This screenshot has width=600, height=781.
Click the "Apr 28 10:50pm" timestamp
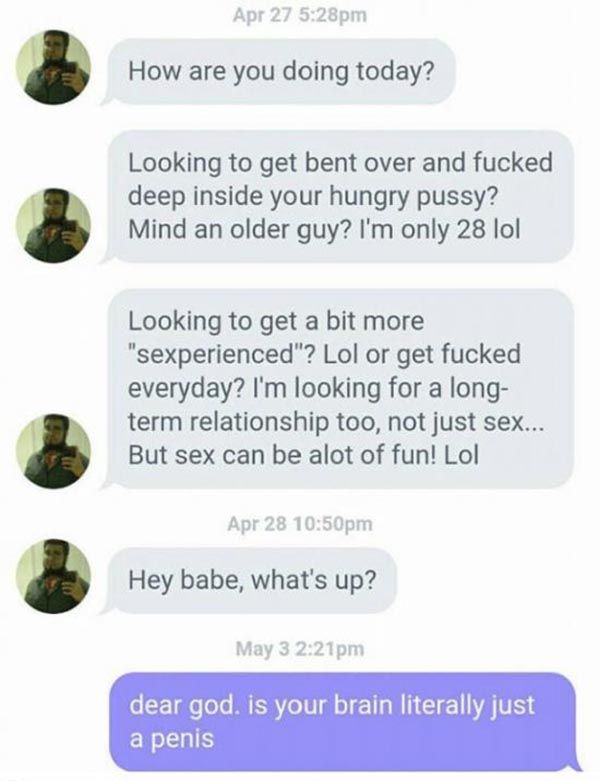pyautogui.click(x=300, y=523)
